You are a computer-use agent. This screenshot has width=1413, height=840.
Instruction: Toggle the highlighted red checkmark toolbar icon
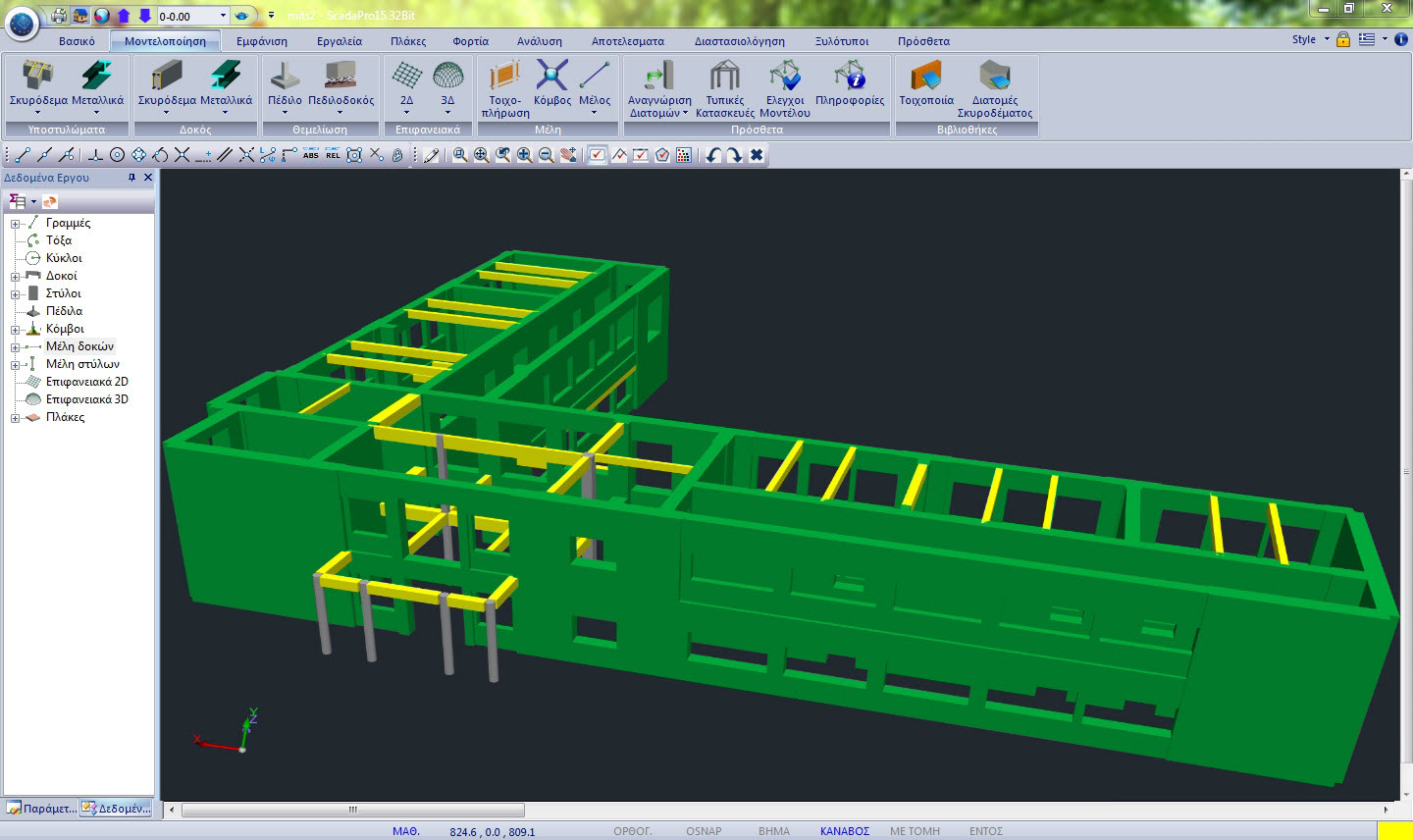[x=598, y=155]
